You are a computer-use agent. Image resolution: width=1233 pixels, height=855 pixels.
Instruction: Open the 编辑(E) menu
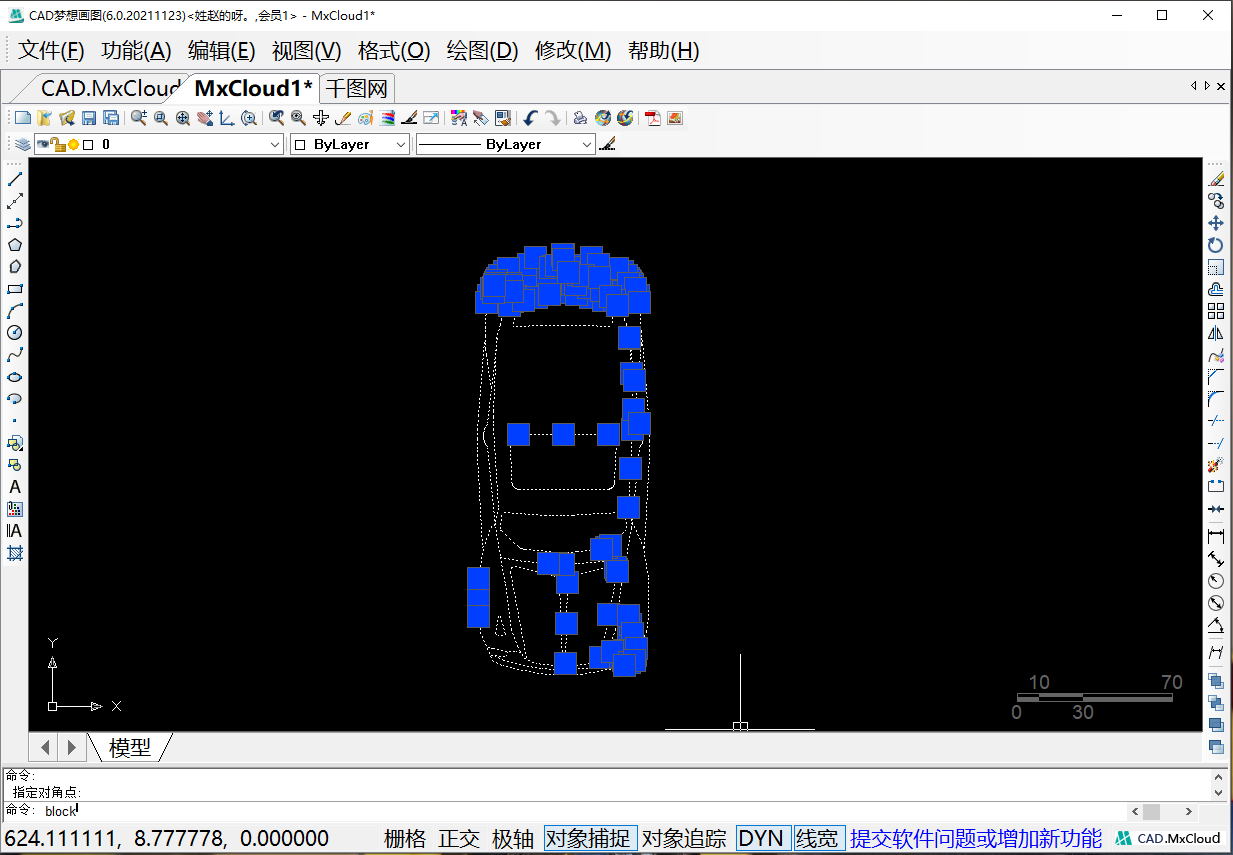222,51
